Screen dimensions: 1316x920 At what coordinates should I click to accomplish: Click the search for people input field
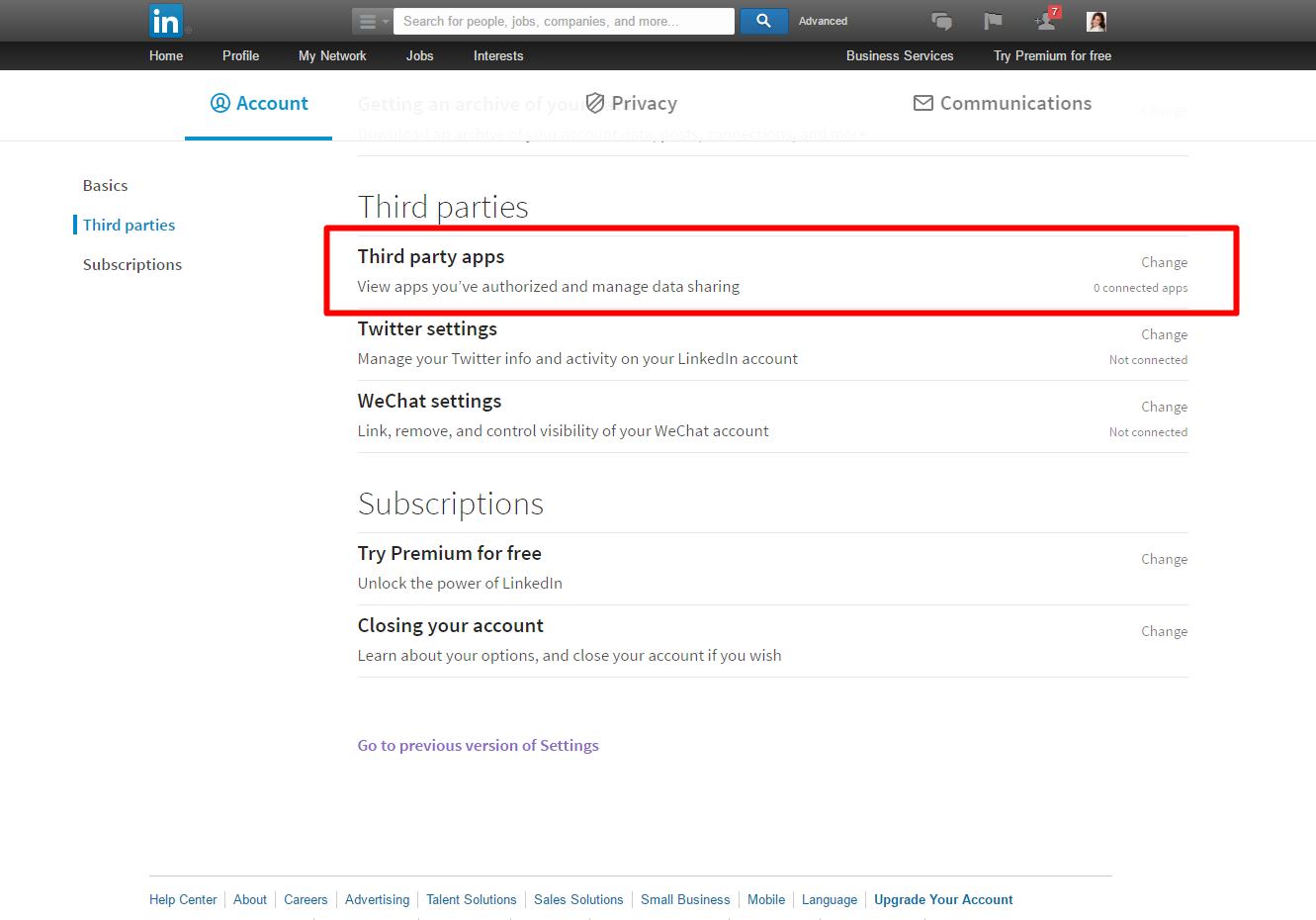point(564,21)
